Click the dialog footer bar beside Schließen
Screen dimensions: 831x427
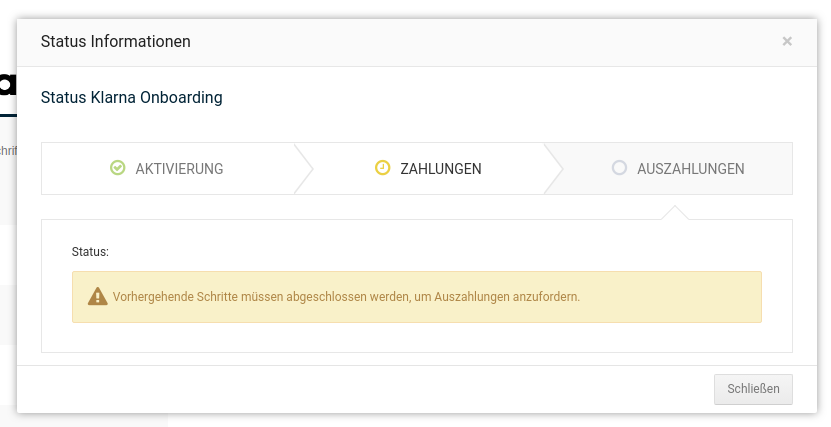(x=366, y=389)
